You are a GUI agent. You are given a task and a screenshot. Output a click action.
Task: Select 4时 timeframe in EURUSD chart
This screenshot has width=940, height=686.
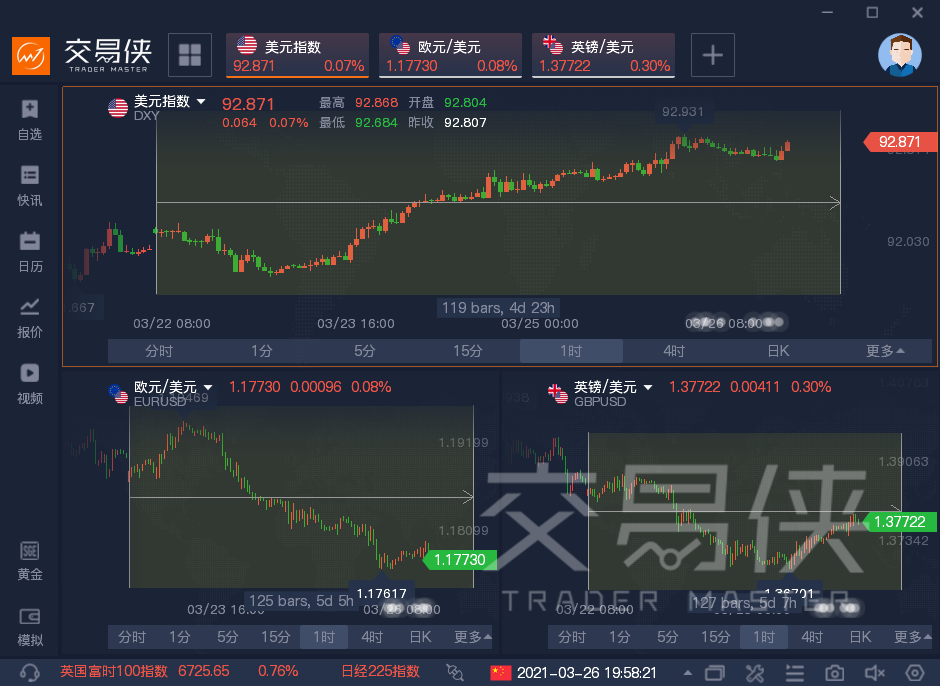point(372,637)
